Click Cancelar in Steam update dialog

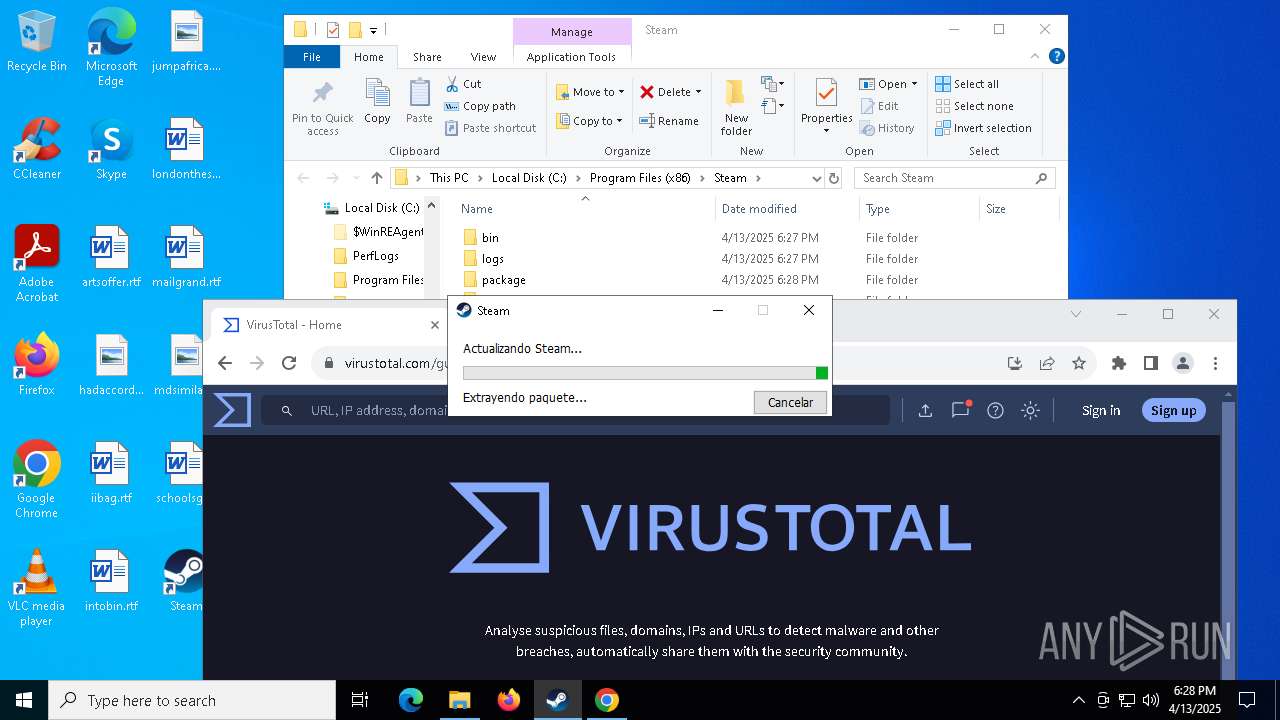tap(790, 402)
